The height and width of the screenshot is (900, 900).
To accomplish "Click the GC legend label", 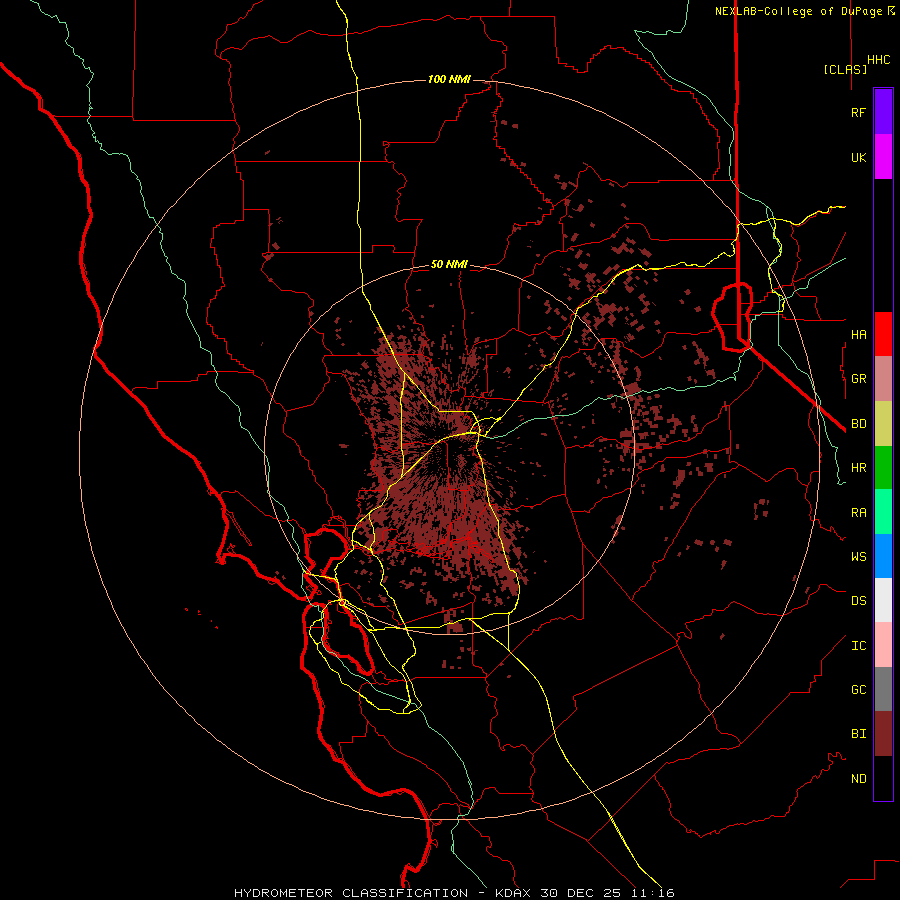I will 858,690.
